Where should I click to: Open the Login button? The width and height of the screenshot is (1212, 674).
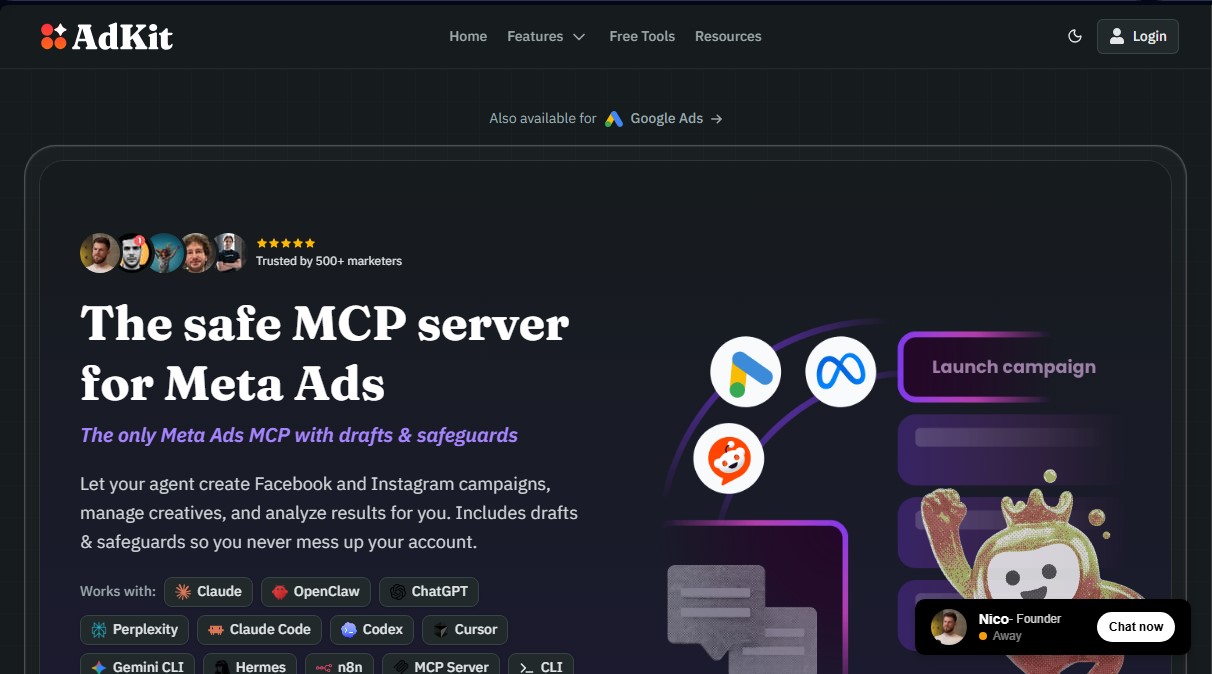pyautogui.click(x=1137, y=36)
